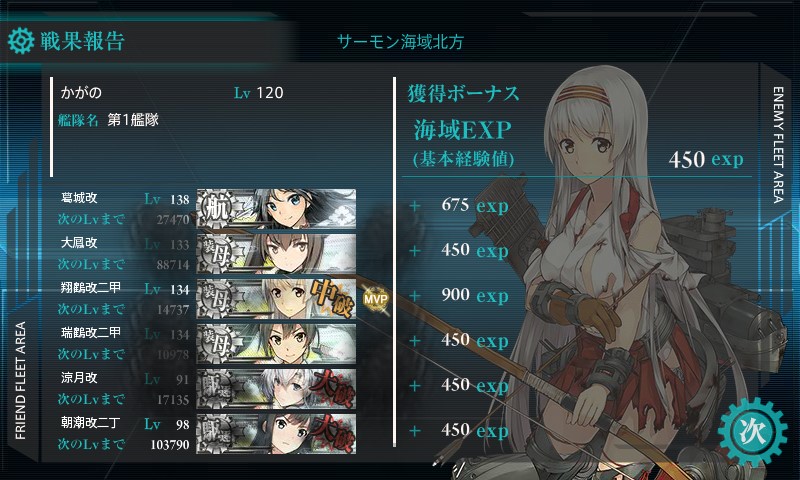The height and width of the screenshot is (480, 800).
Task: Click the 900 exp bonus entry
Action: tap(475, 295)
